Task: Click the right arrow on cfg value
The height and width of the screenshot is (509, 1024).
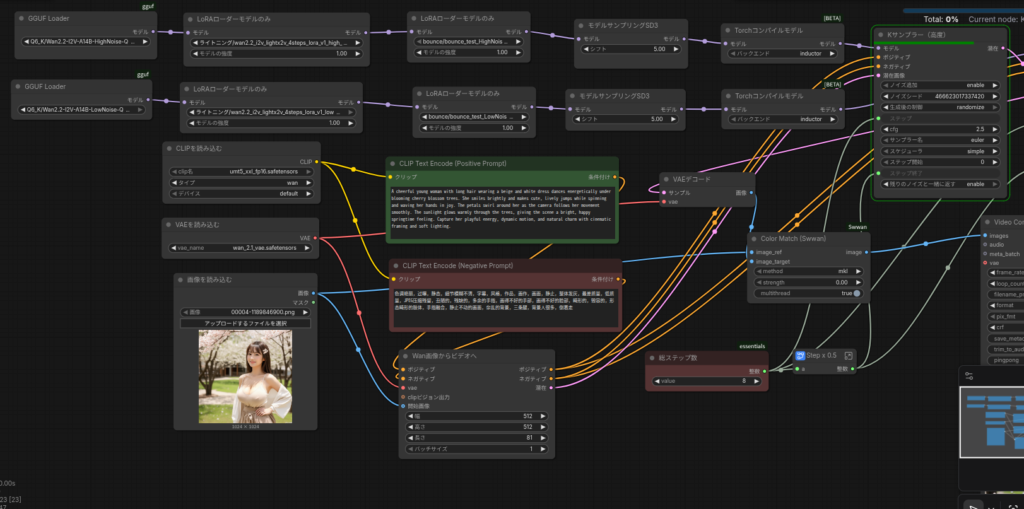Action: tap(994, 129)
